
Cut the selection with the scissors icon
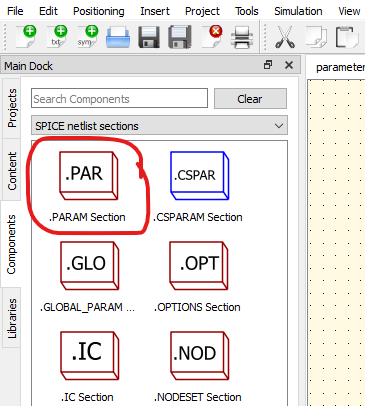click(285, 37)
